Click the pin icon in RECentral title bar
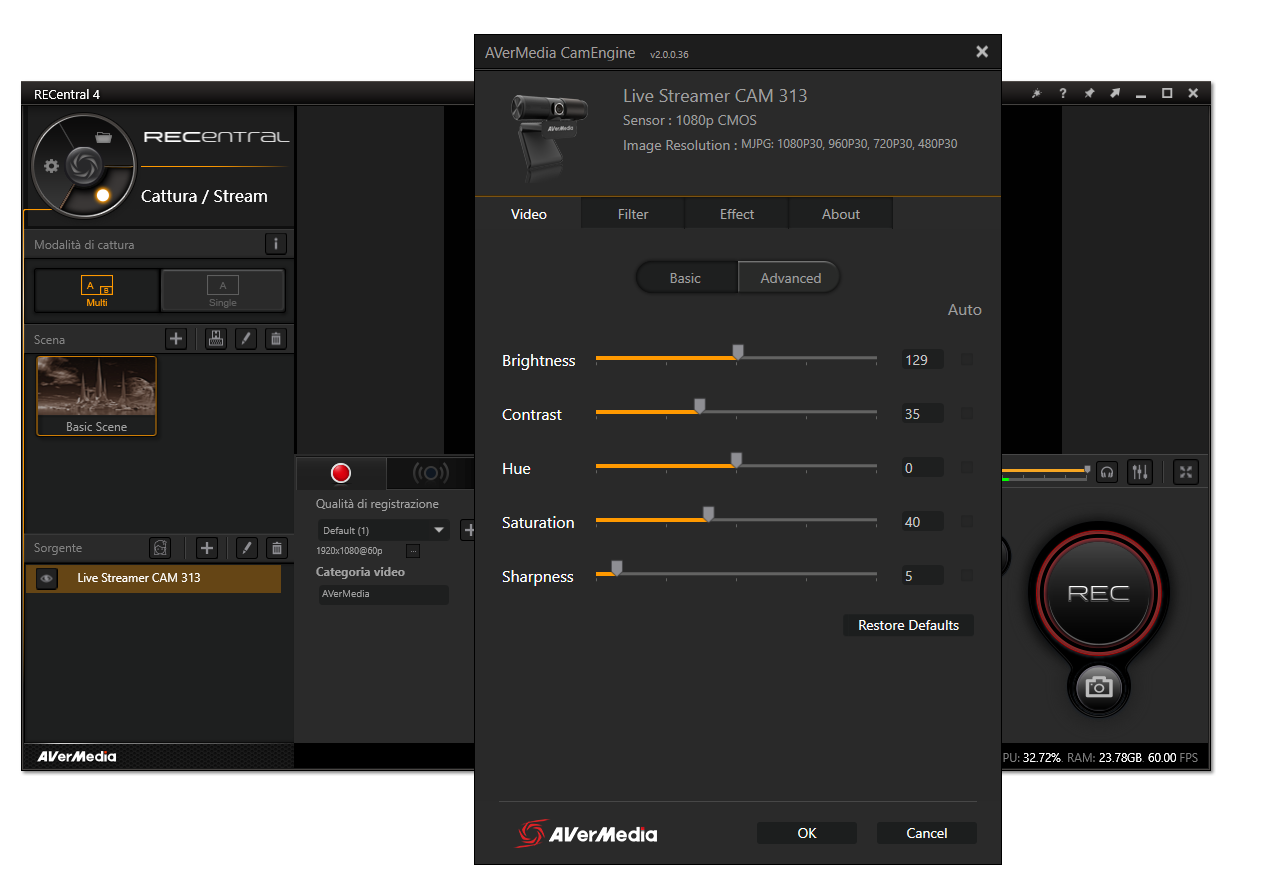The image size is (1282, 877). click(x=1089, y=94)
